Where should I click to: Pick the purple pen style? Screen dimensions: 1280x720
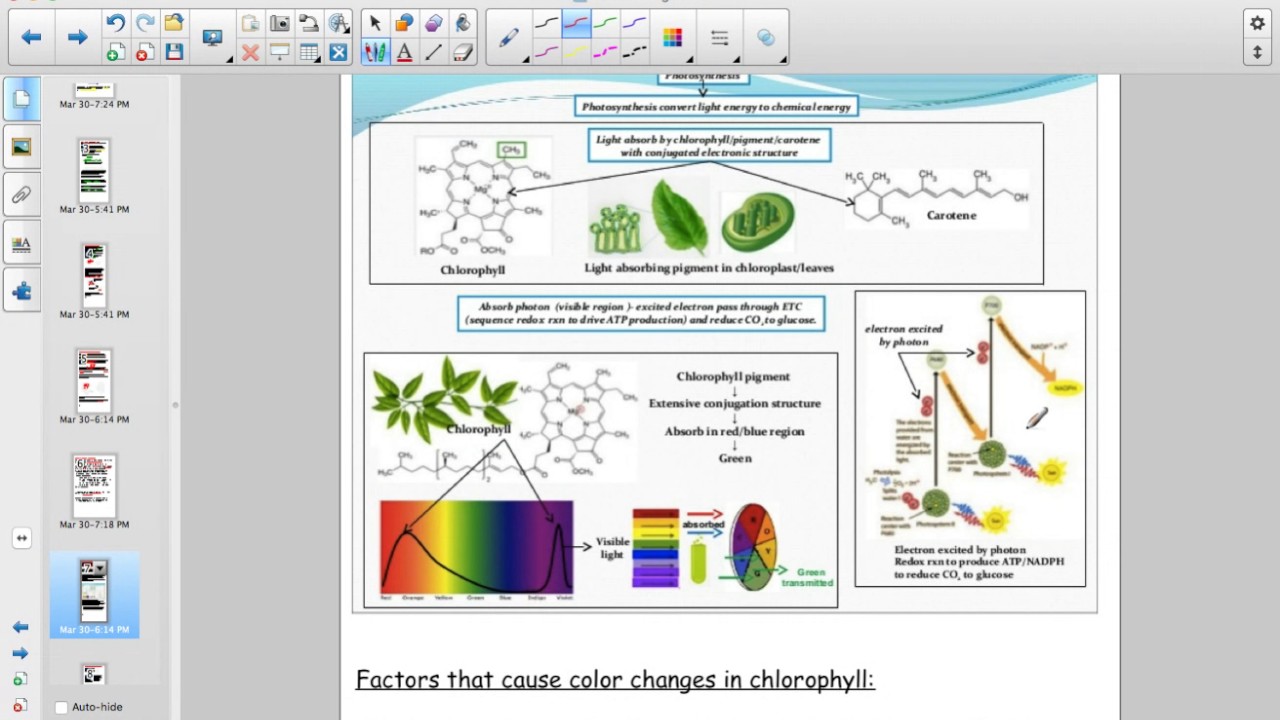634,23
